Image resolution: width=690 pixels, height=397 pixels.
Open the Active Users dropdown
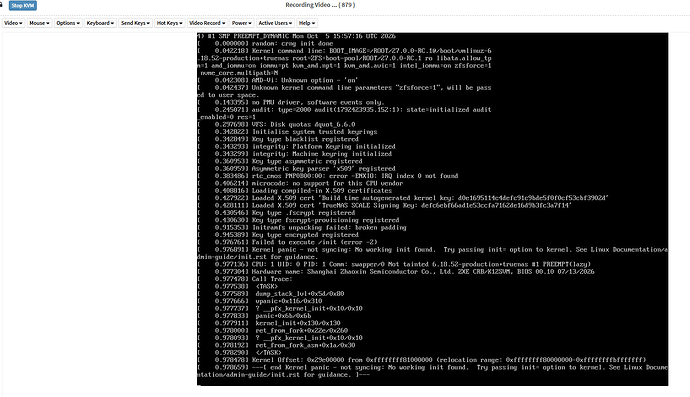275,23
